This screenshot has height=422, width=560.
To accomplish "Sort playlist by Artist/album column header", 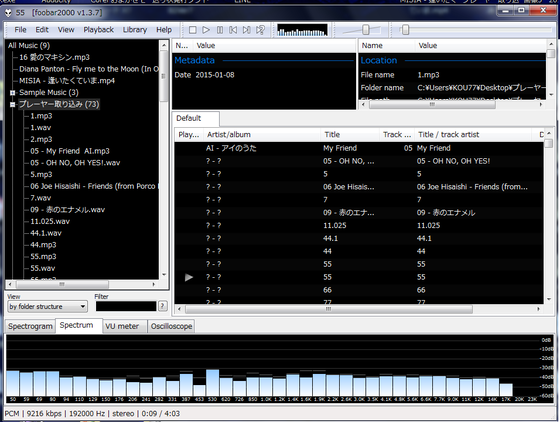I will pos(262,135).
